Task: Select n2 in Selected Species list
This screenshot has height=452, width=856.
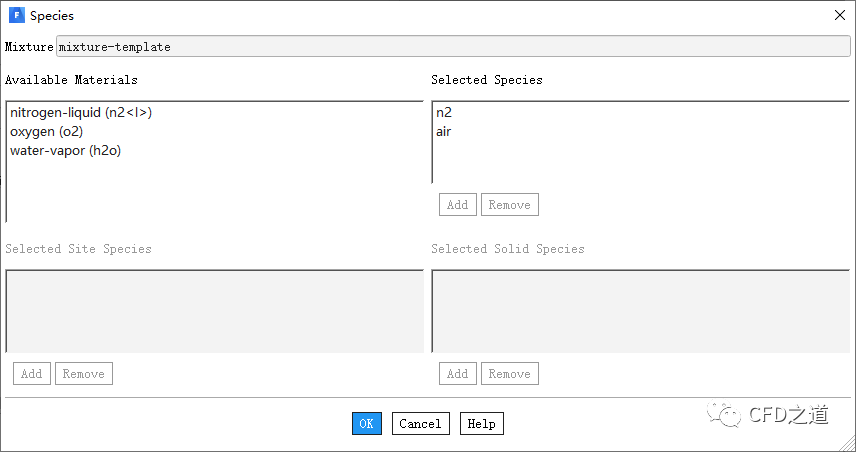Action: [444, 113]
